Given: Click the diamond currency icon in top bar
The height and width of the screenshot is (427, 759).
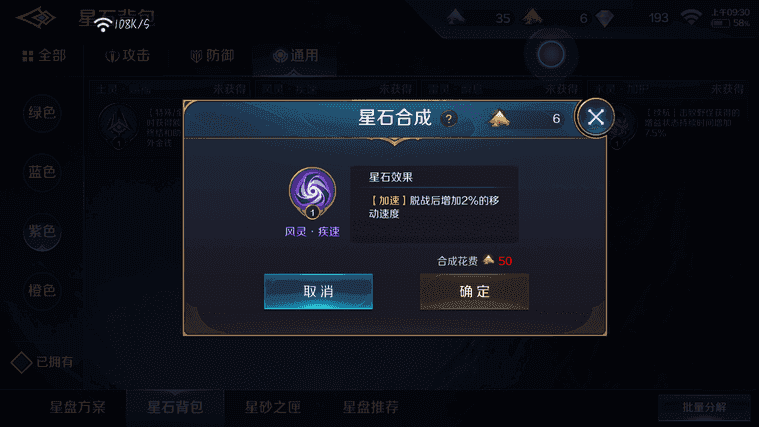Looking at the screenshot, I should click(x=604, y=18).
